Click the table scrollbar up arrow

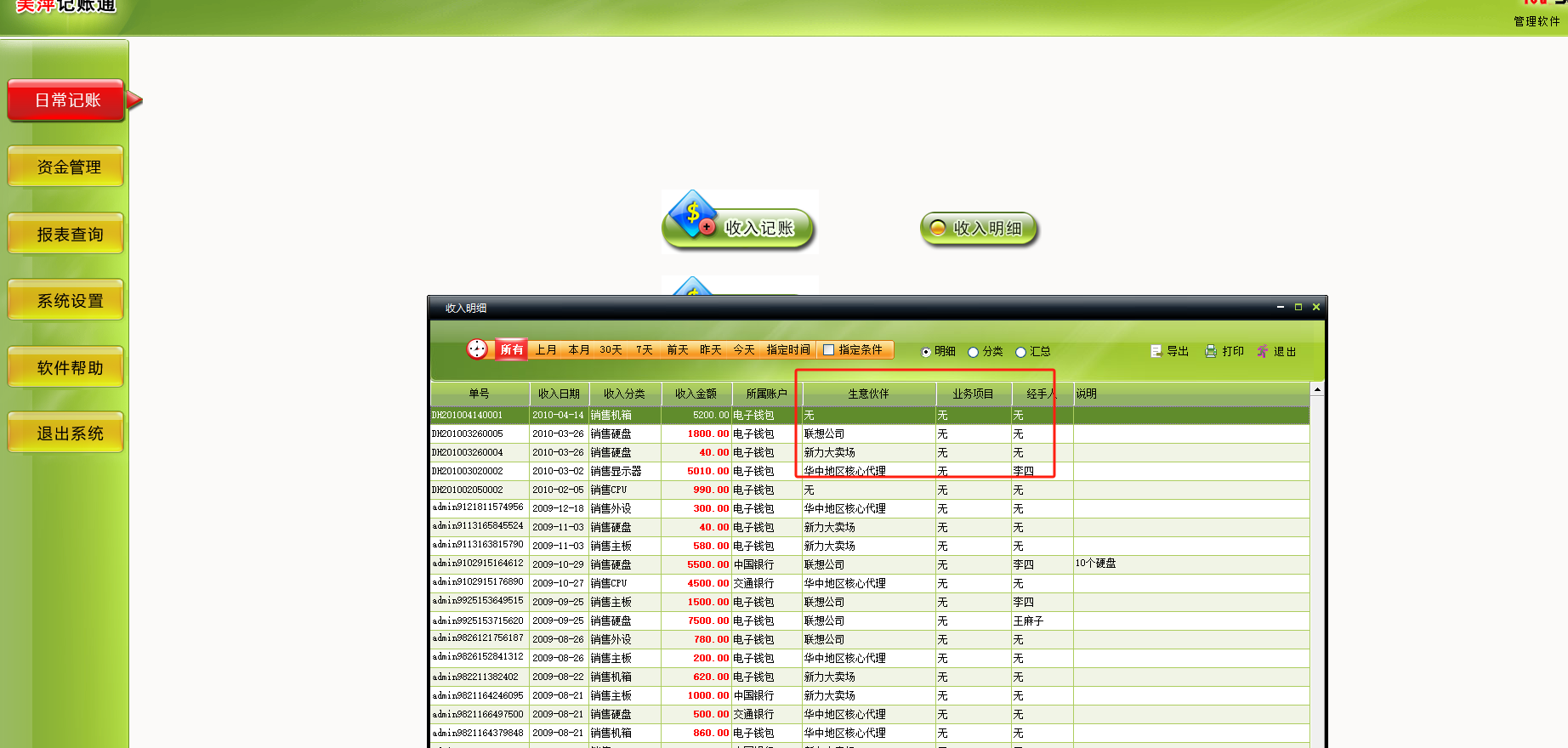(x=1317, y=389)
